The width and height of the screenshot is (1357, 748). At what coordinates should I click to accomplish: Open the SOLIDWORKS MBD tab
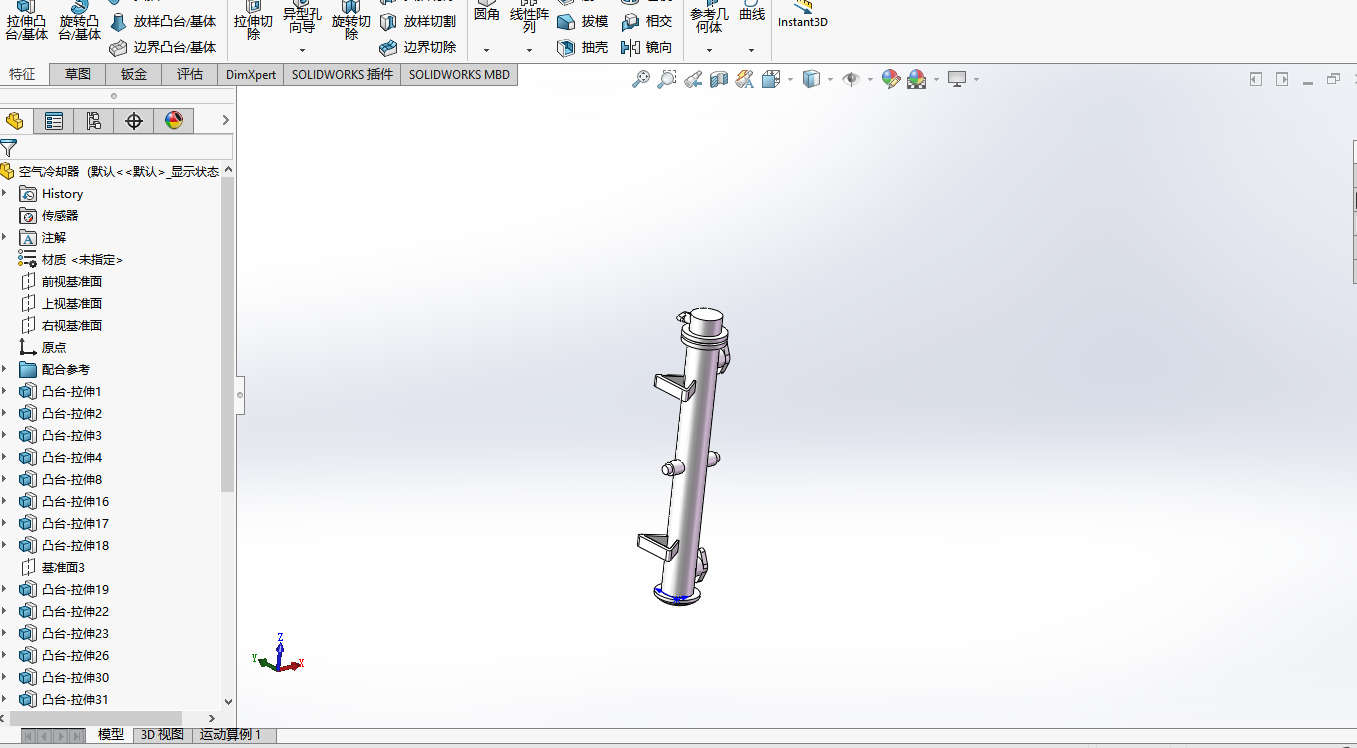[458, 74]
